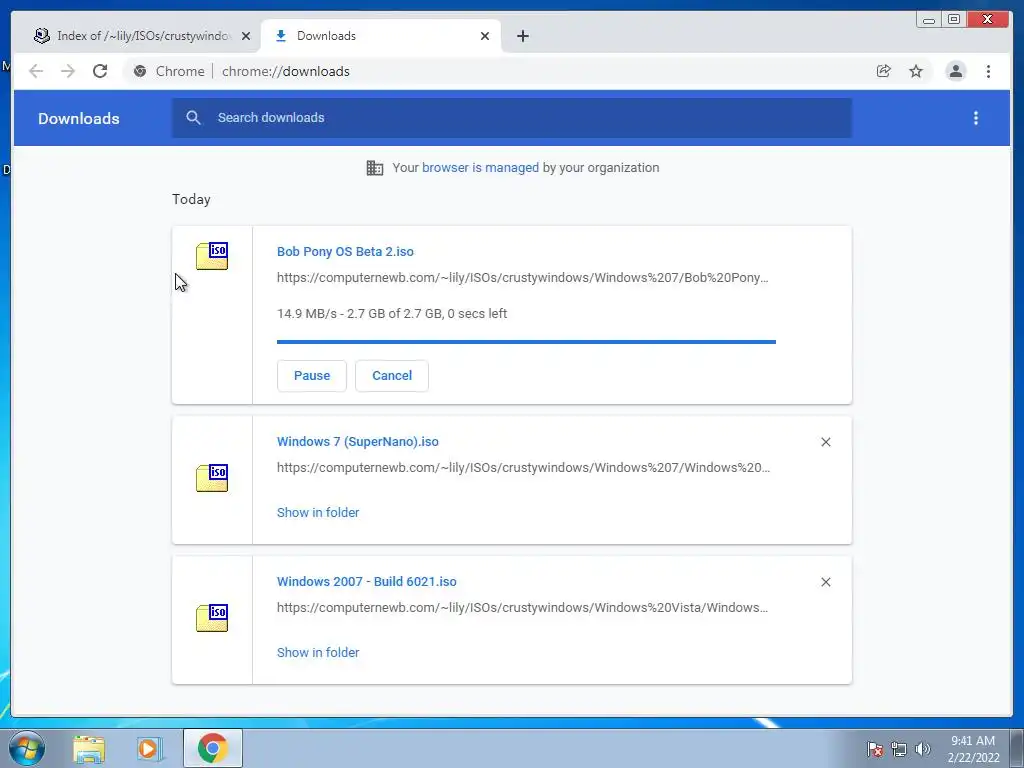Pause the Bob Pony OS download
Viewport: 1024px width, 768px height.
coord(312,376)
